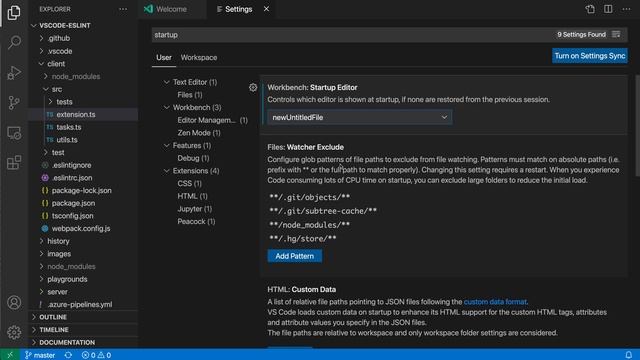640x360 pixels.
Task: Open the gear menu for Startup Editor setting
Action: pos(253,87)
